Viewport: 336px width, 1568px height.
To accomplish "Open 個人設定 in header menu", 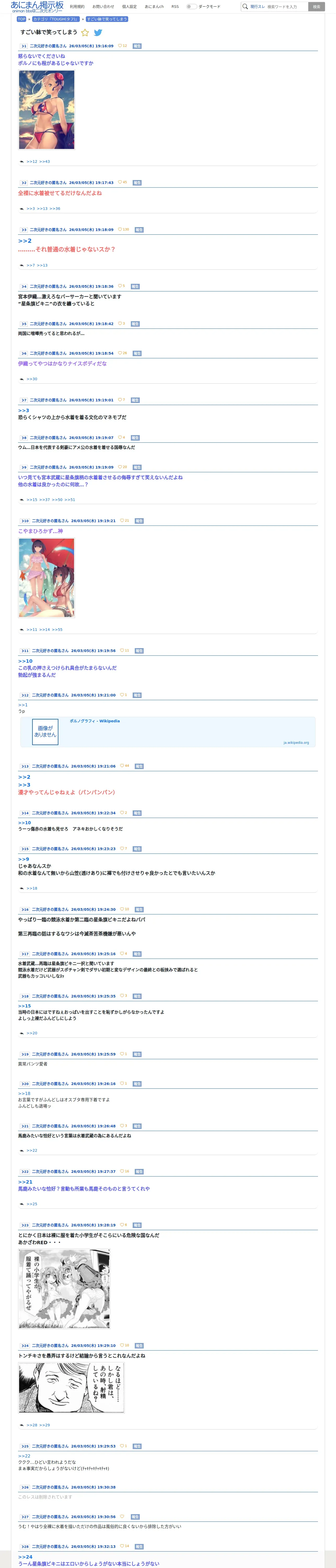I will tap(129, 7).
